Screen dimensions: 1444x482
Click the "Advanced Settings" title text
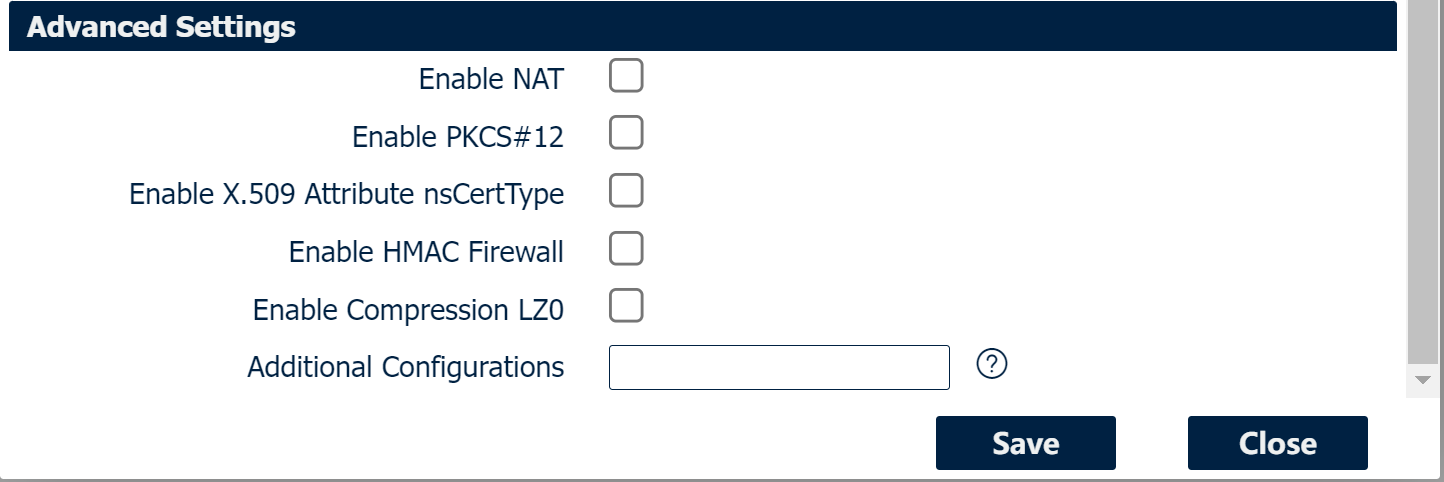[161, 27]
